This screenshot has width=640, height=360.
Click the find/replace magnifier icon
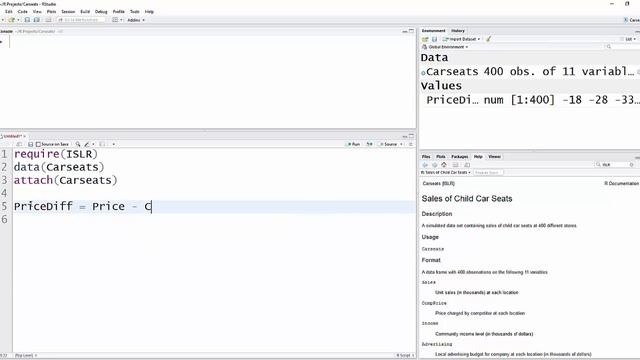78,144
